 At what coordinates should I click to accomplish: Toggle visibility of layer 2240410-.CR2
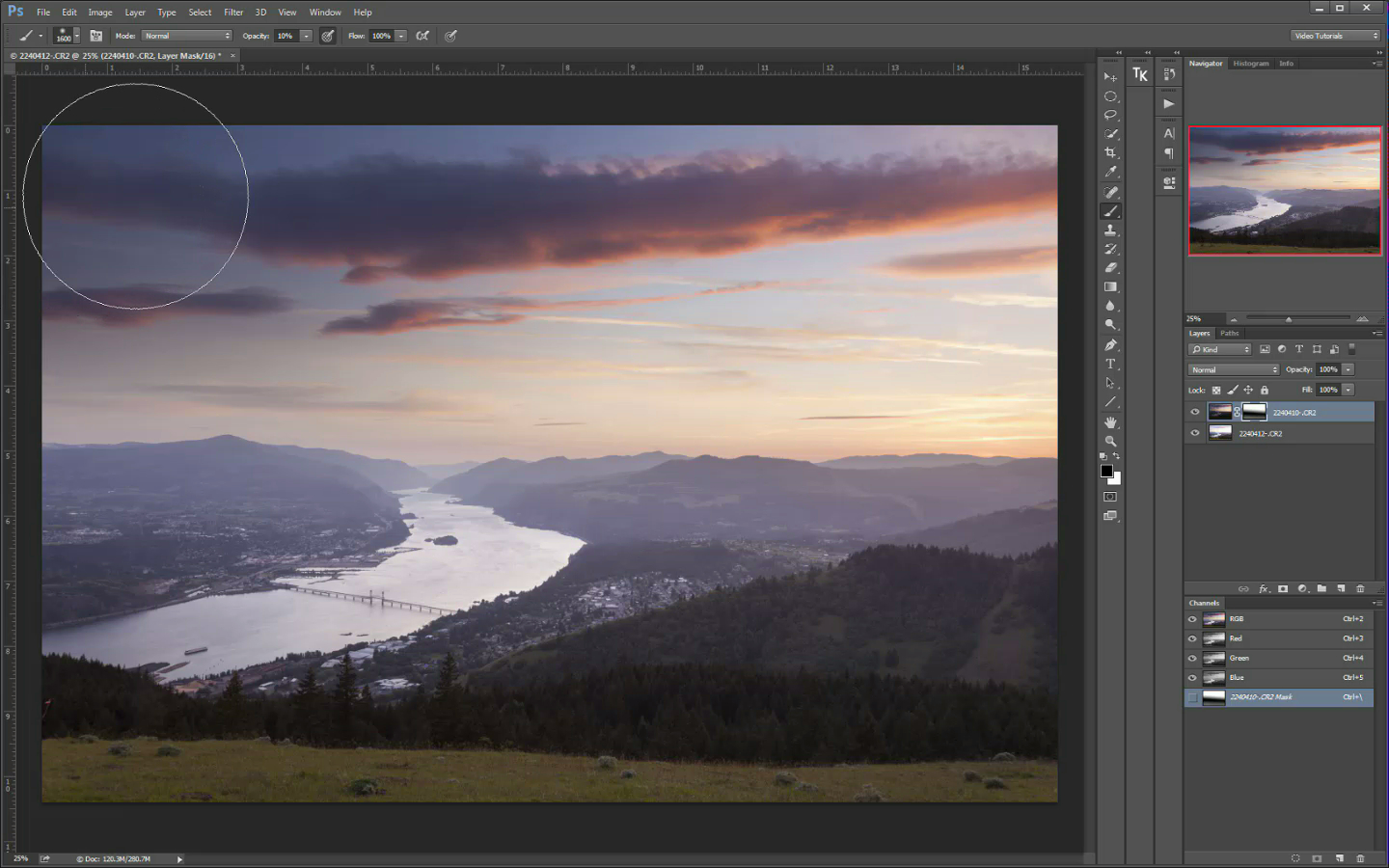1195,412
